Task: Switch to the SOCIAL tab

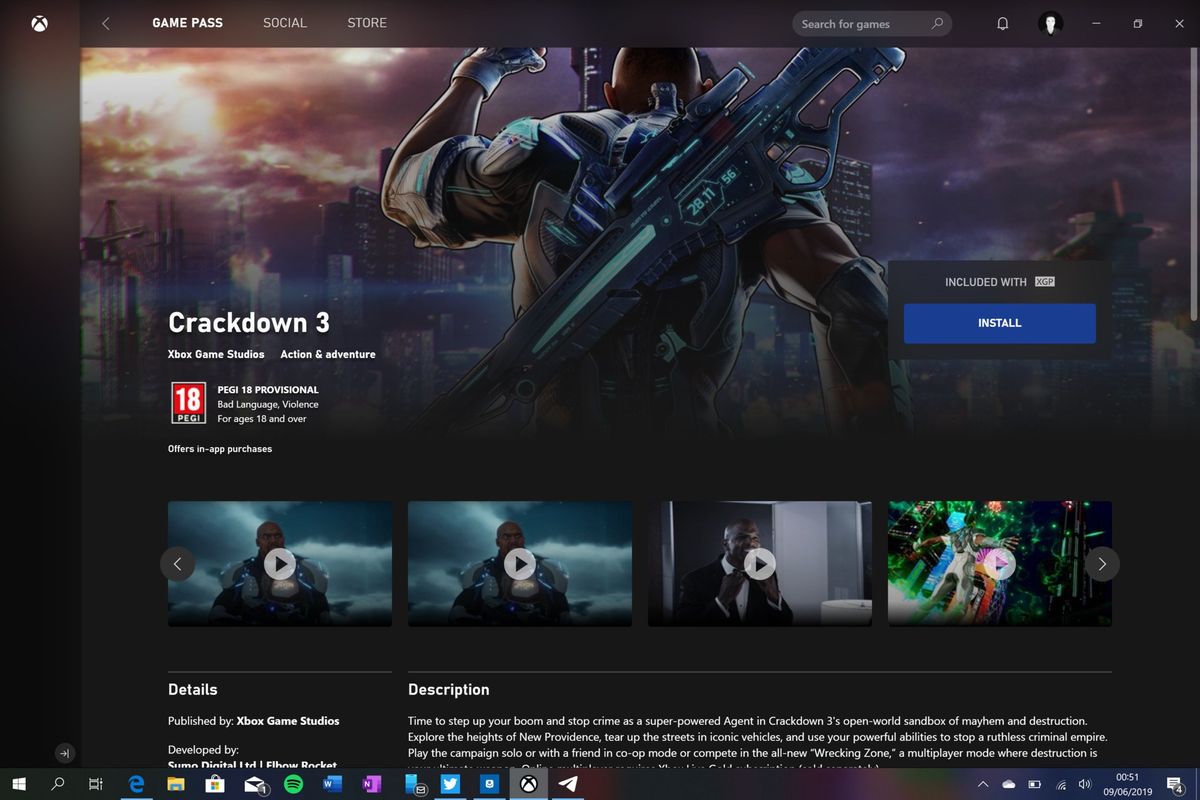Action: pyautogui.click(x=285, y=23)
